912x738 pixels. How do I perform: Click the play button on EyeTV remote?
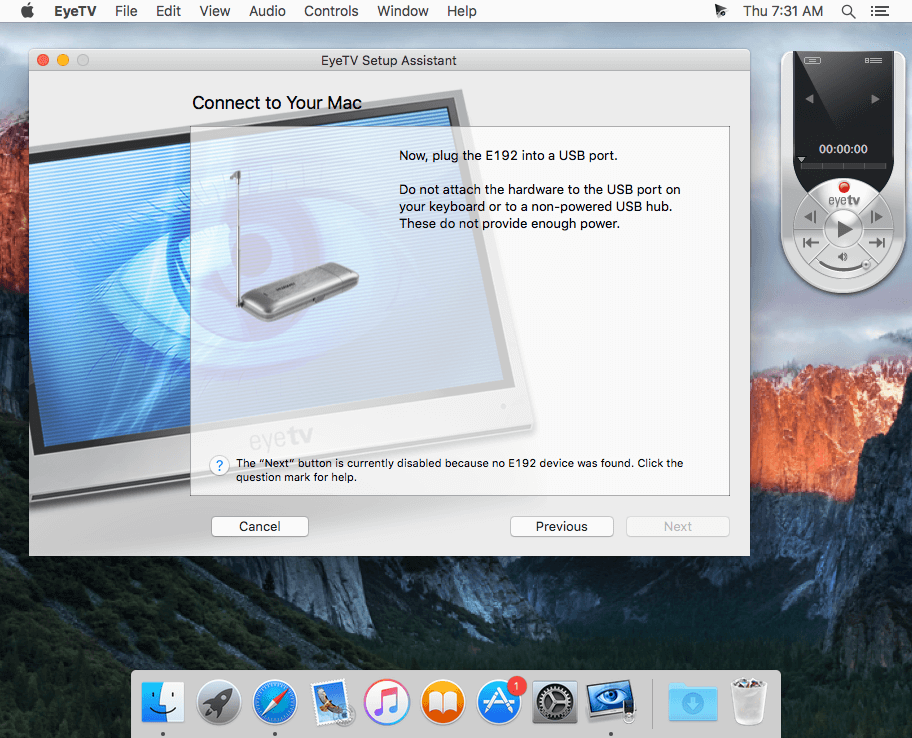(844, 229)
